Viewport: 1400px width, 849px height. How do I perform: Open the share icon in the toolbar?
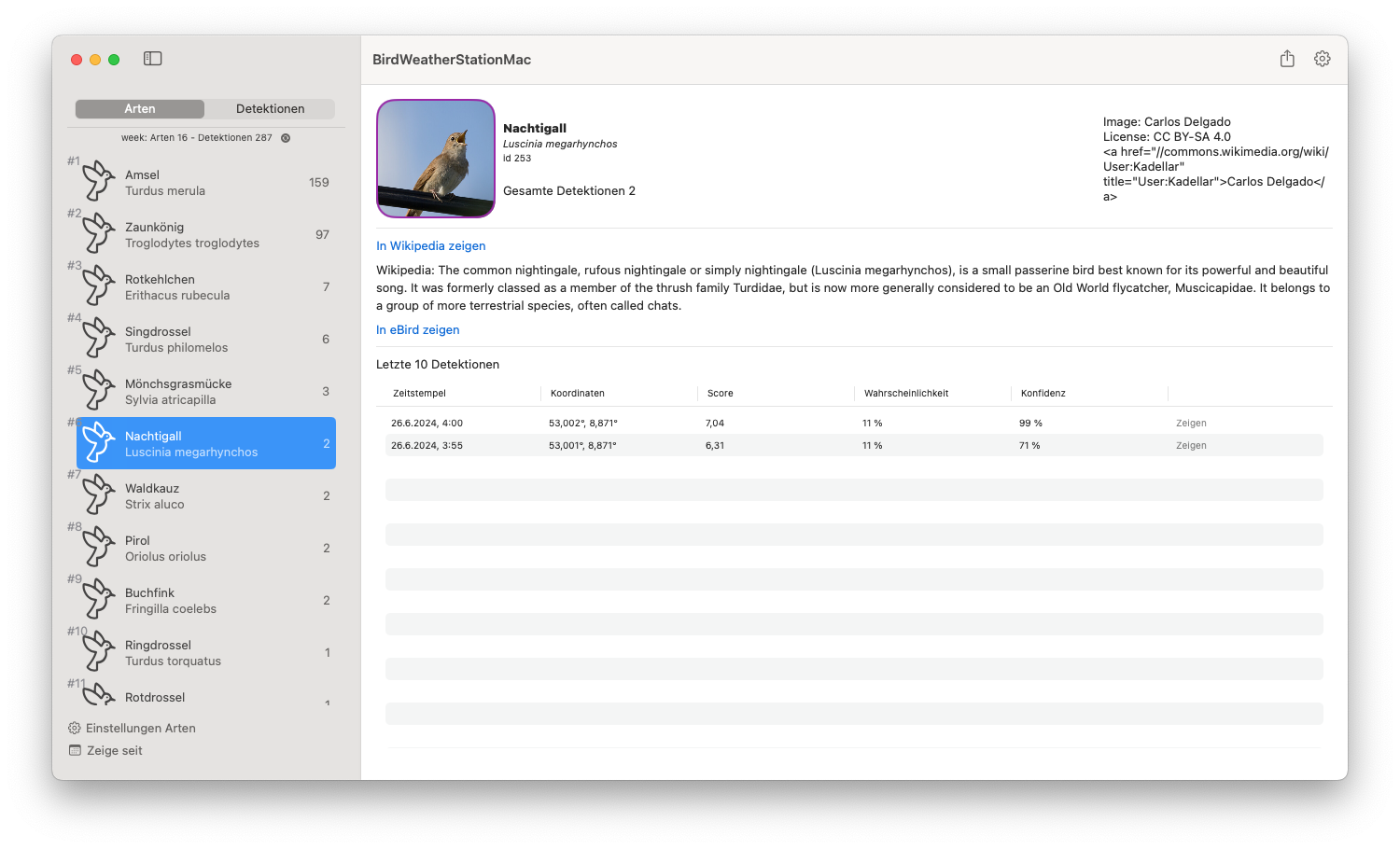tap(1287, 58)
